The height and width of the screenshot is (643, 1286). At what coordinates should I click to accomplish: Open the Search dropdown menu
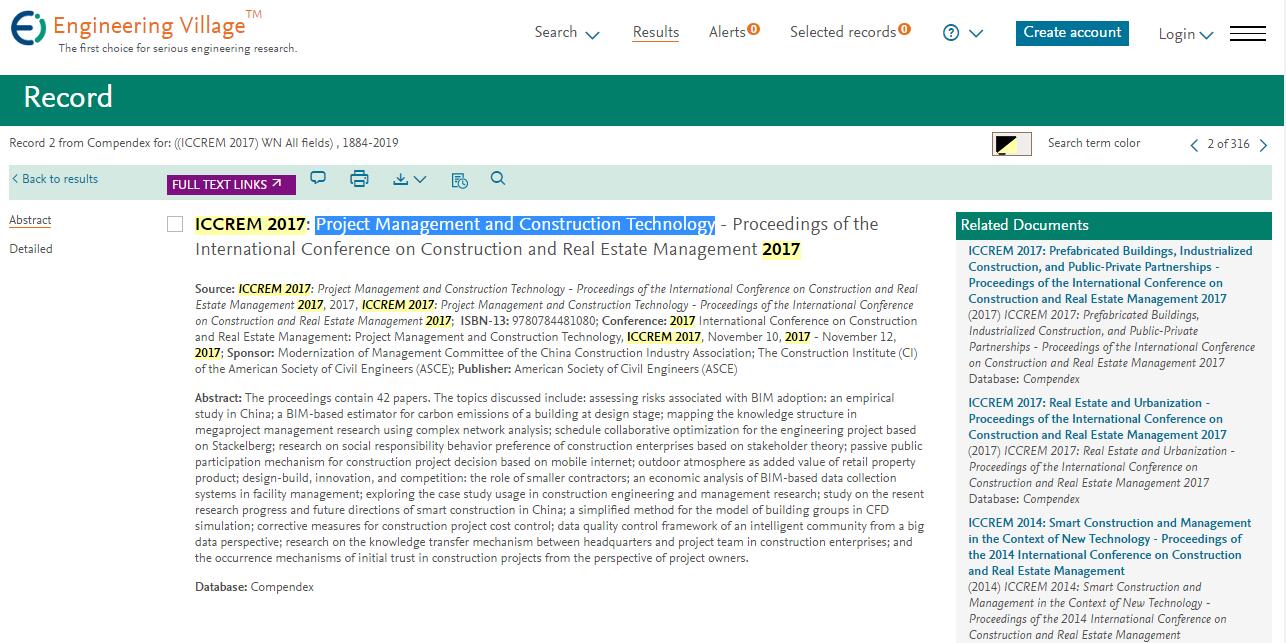(567, 33)
